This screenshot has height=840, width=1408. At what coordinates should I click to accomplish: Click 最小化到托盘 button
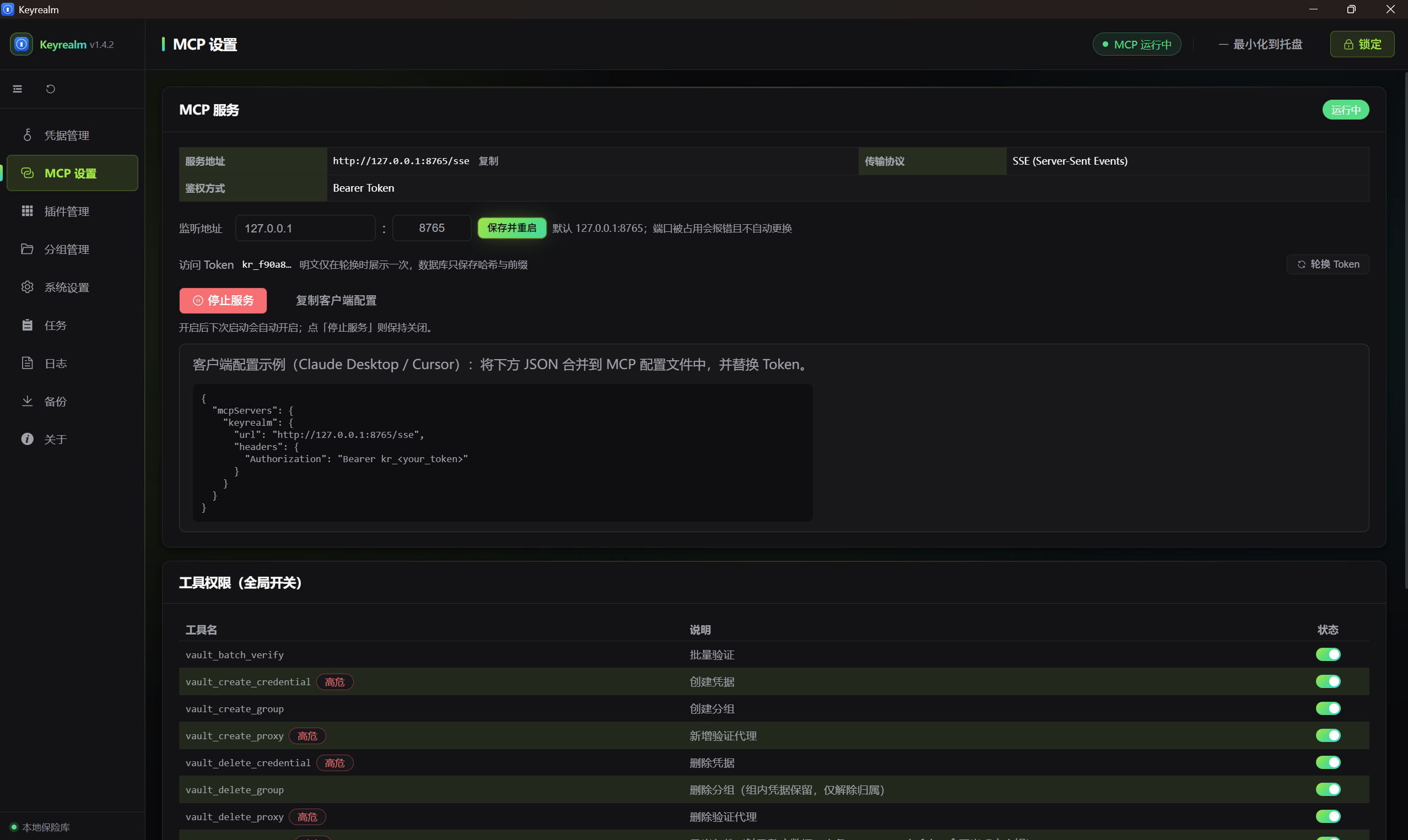(x=1261, y=44)
